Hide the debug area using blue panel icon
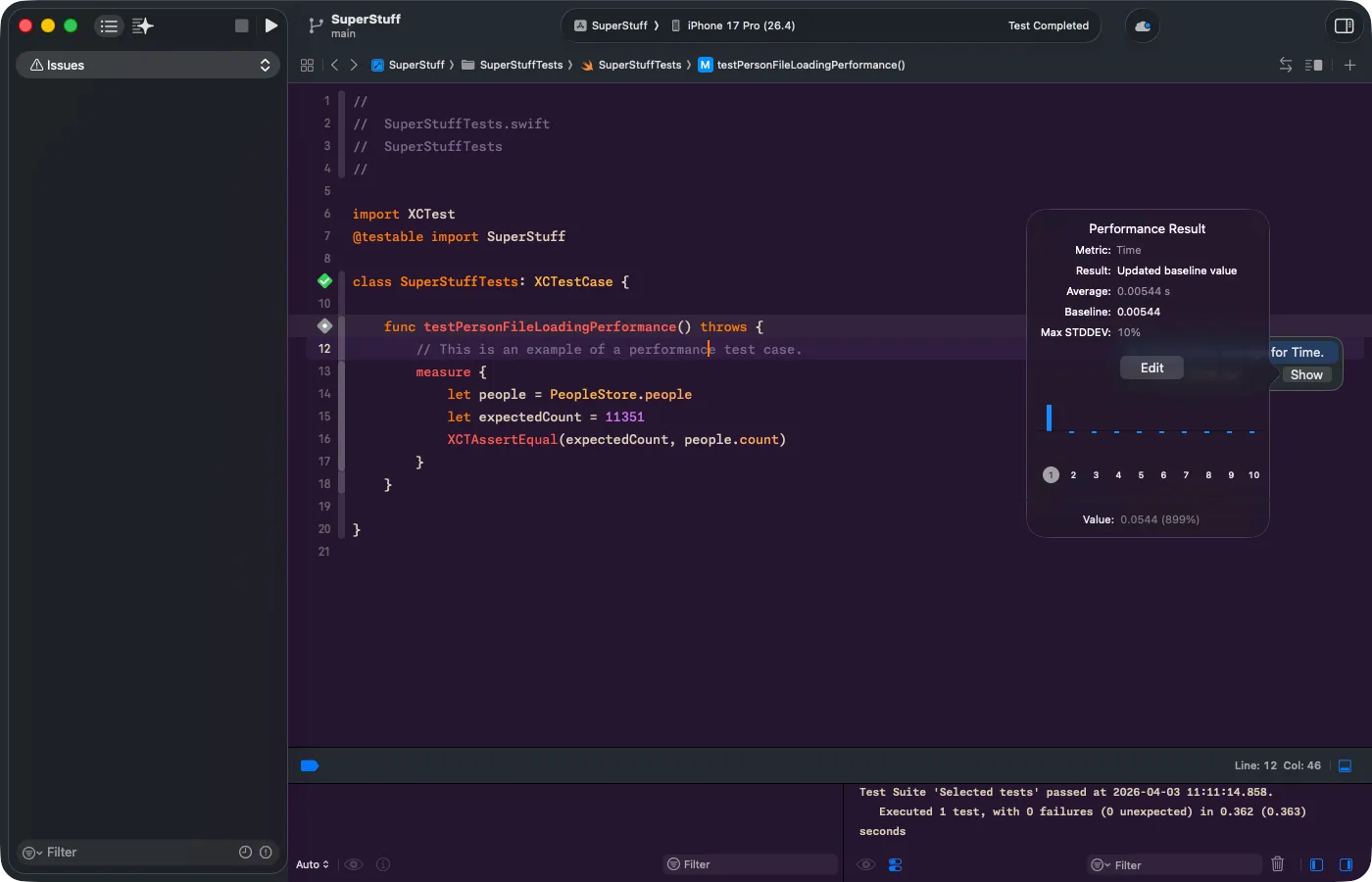This screenshot has width=1372, height=882. [x=1346, y=766]
